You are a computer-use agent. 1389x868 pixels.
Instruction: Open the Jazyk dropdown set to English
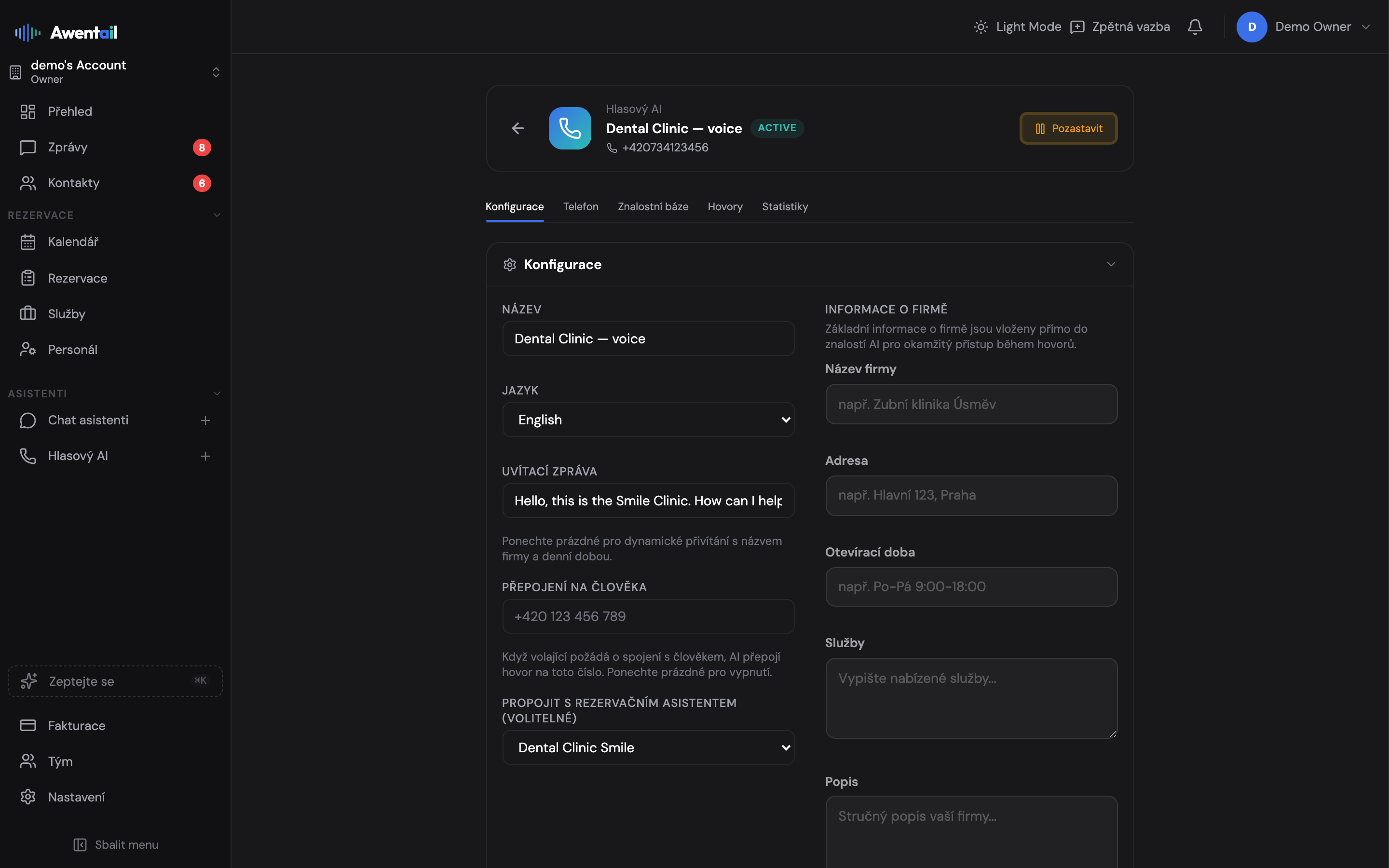[x=648, y=420]
